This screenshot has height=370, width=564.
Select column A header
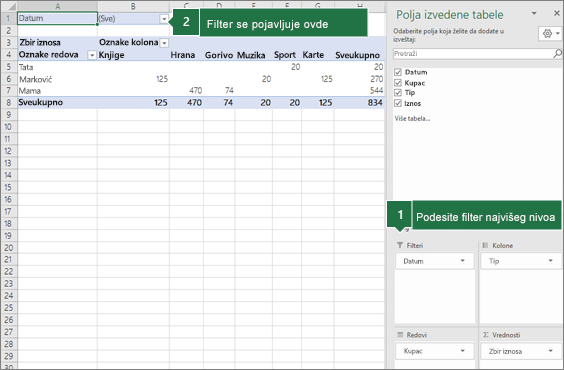click(58, 6)
